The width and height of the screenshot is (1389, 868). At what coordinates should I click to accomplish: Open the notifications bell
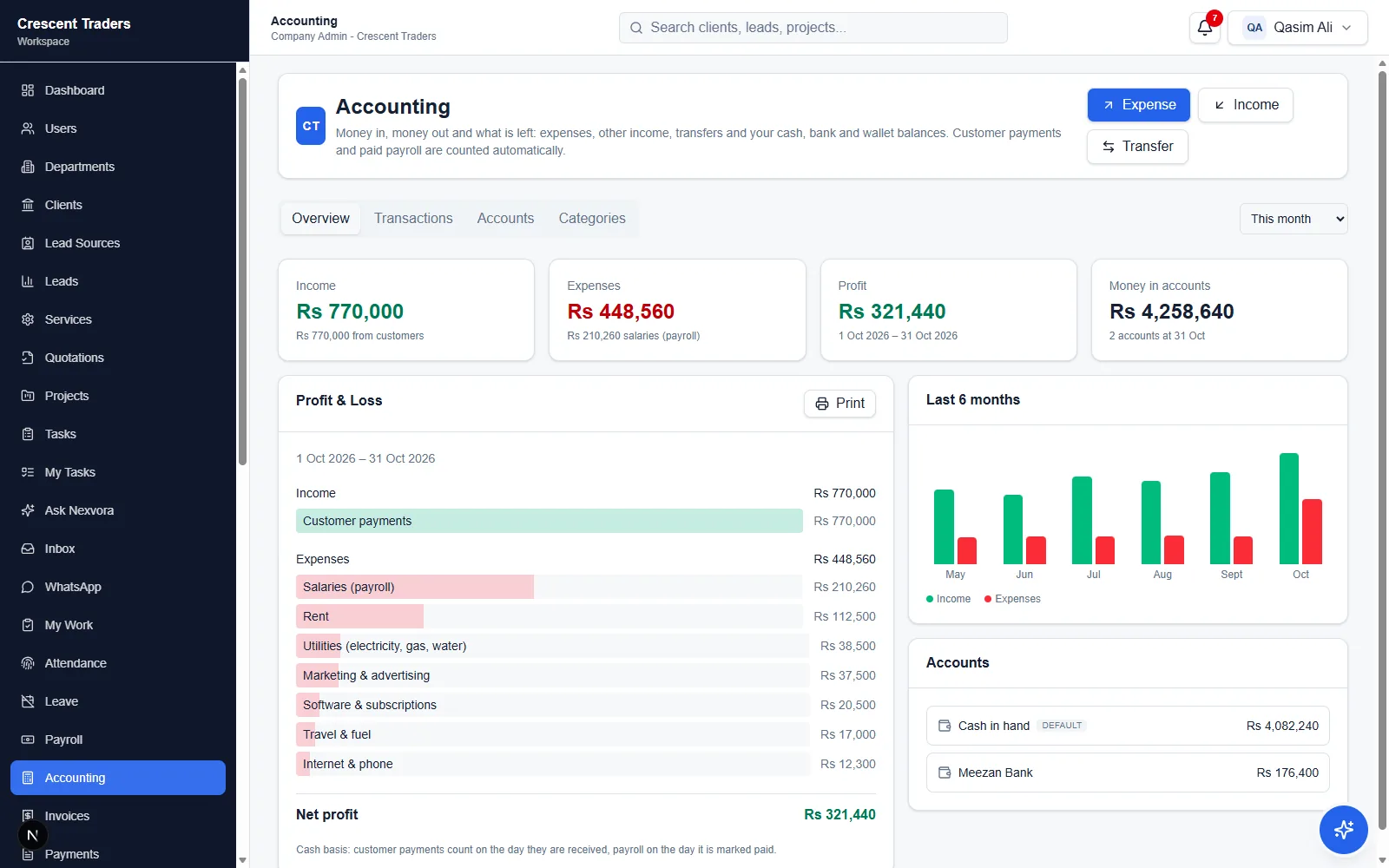(1205, 28)
